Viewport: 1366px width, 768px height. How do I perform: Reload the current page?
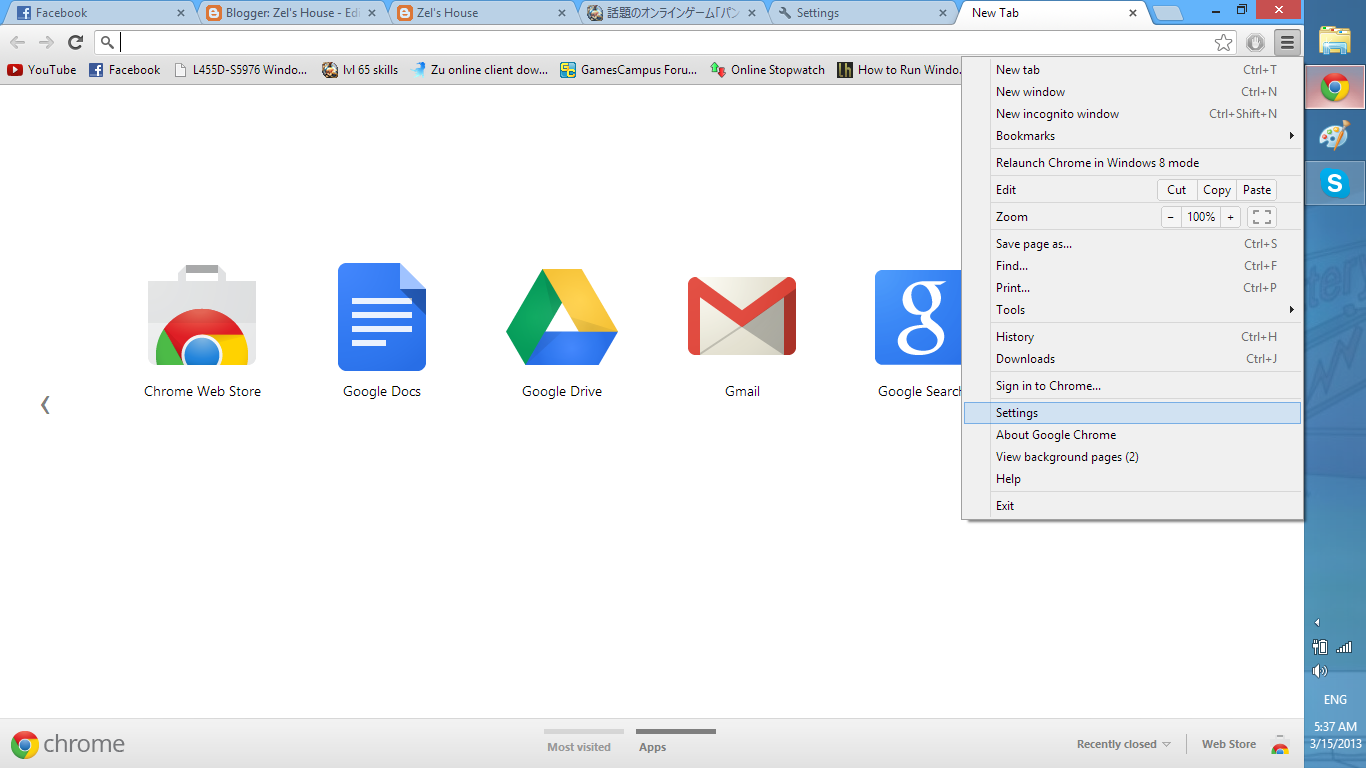tap(75, 42)
